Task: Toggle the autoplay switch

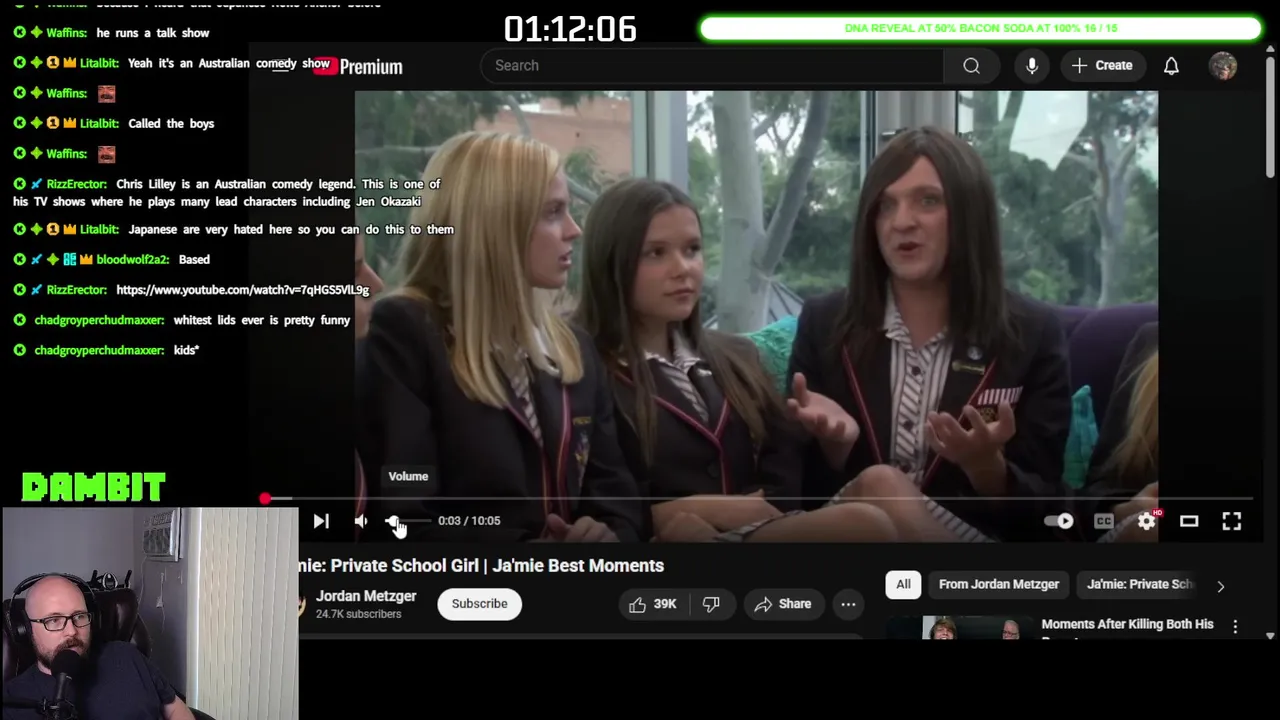Action: click(x=1059, y=521)
